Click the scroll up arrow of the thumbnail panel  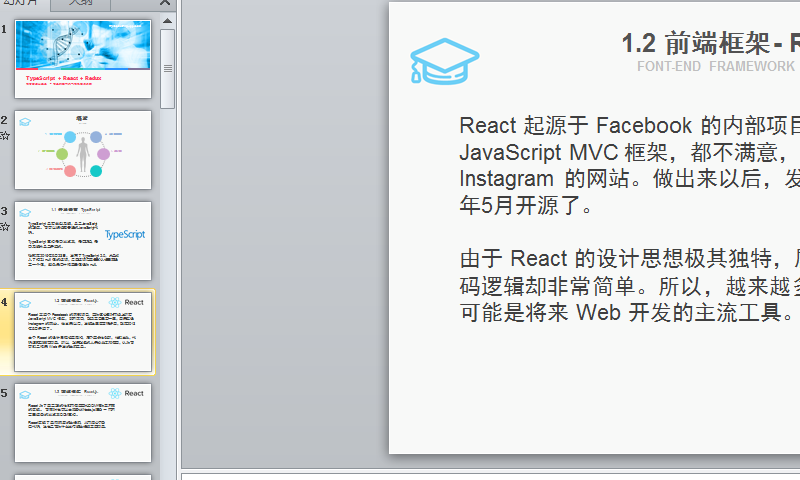coord(167,21)
